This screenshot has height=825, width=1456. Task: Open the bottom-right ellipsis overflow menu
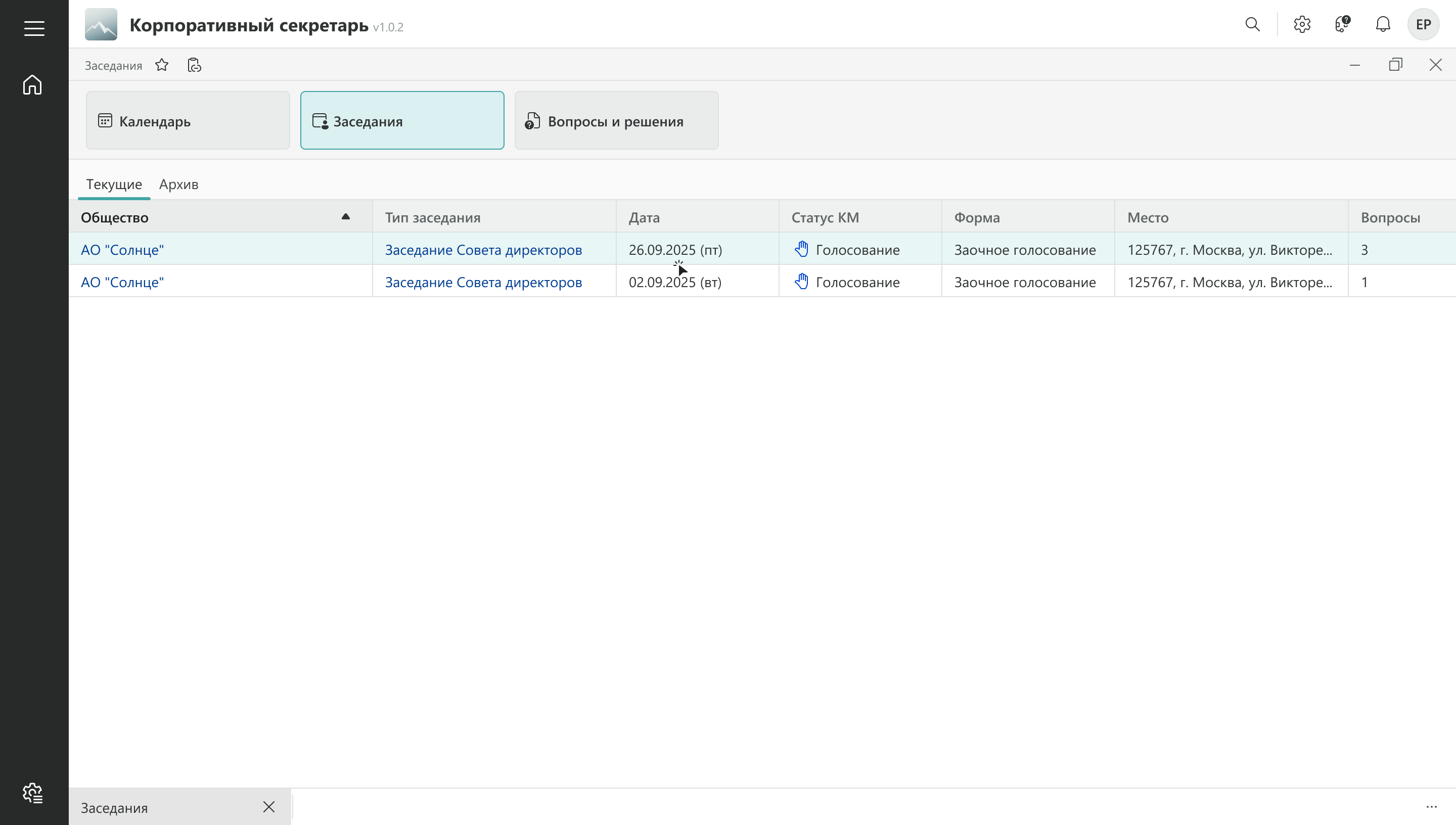pos(1431,807)
